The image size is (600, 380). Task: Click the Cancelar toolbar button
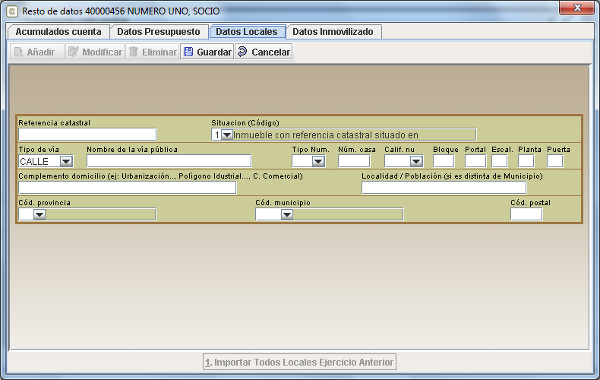point(264,52)
